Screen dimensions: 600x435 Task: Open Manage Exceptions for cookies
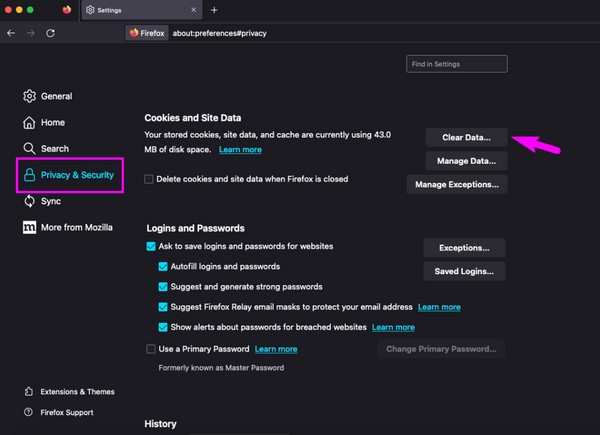click(457, 184)
